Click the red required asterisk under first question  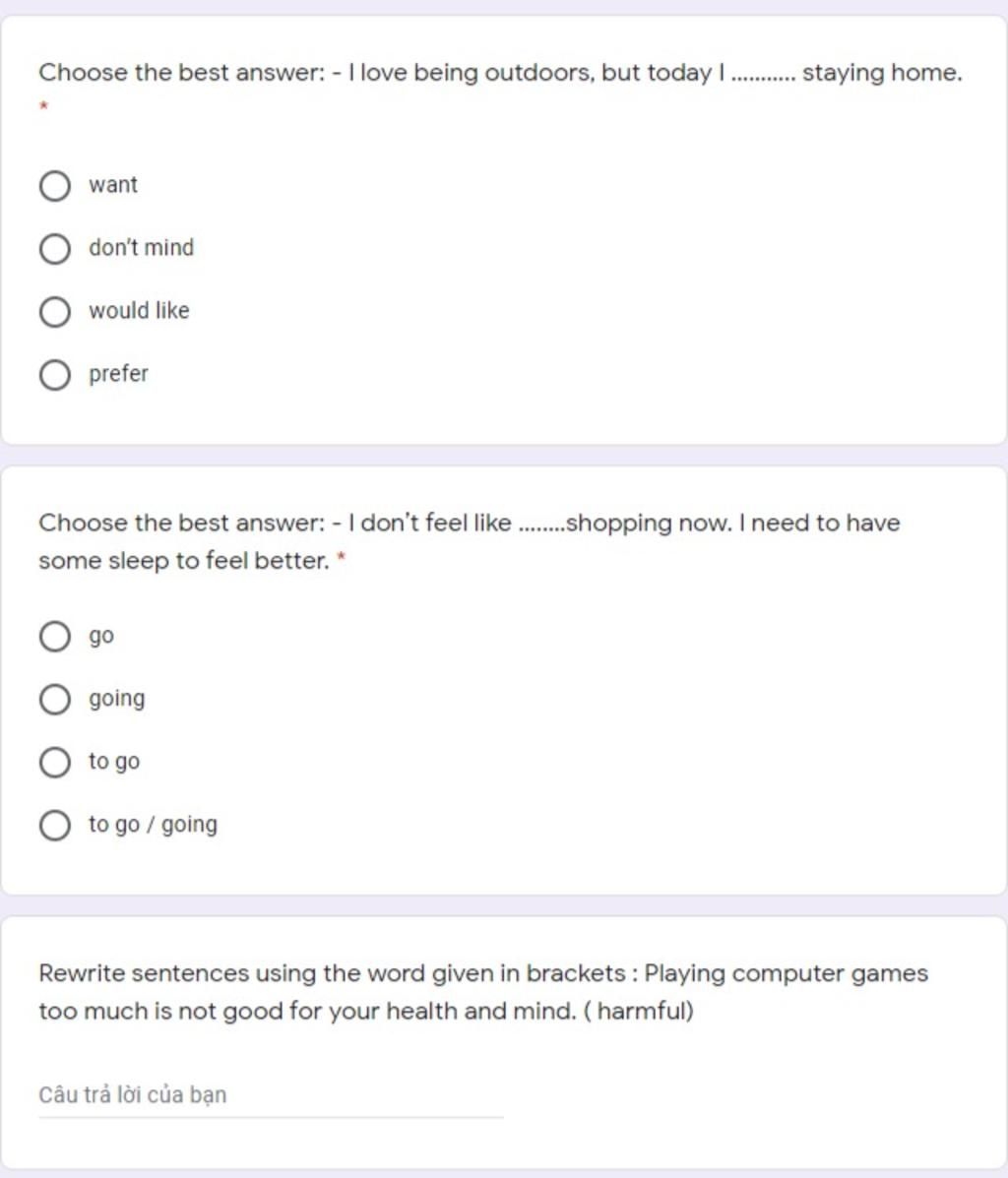coord(43,105)
